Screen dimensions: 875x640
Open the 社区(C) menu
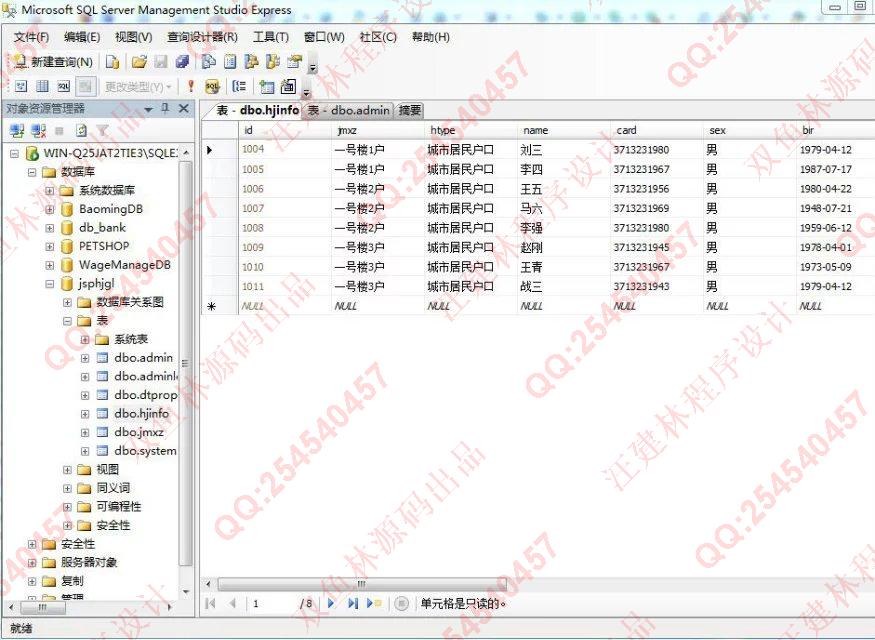click(x=378, y=37)
